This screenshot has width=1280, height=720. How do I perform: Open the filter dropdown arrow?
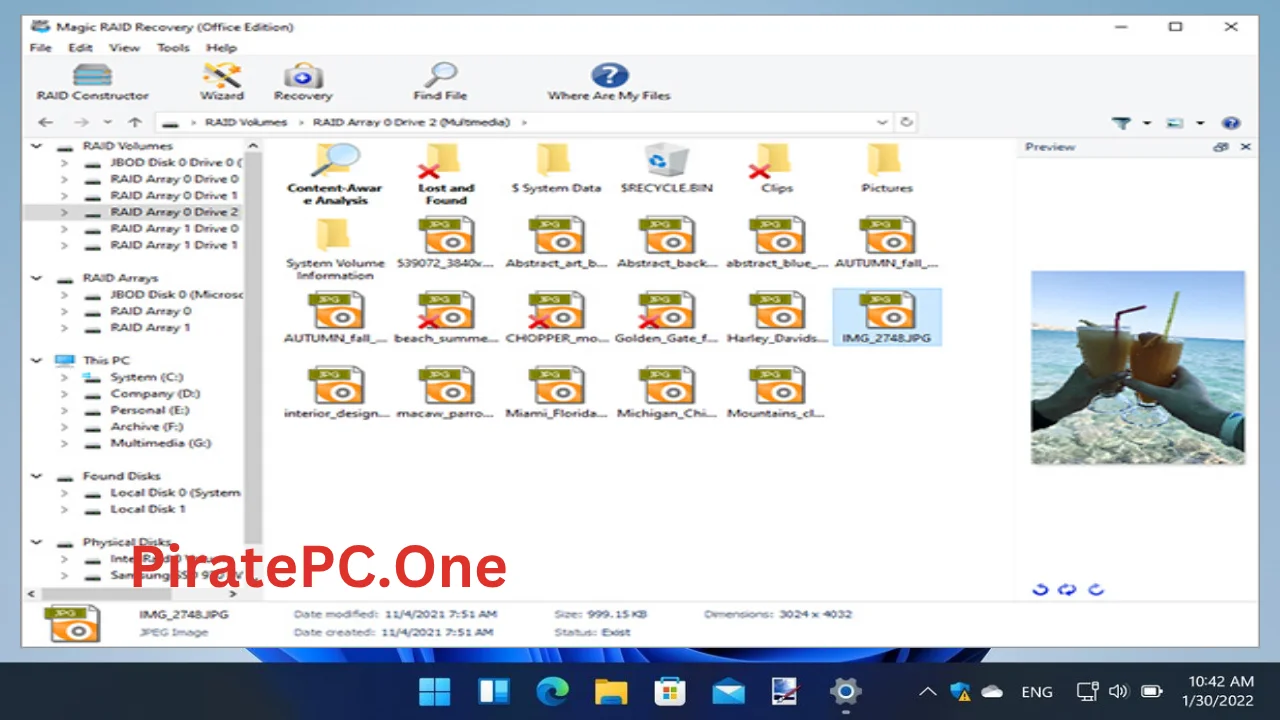coord(1146,123)
